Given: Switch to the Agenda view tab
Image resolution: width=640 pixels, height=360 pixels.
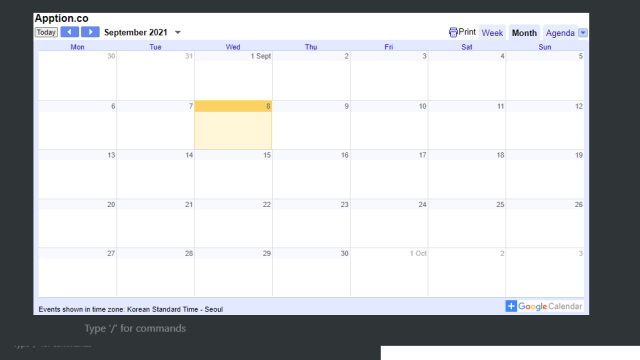Looking at the screenshot, I should pos(560,33).
